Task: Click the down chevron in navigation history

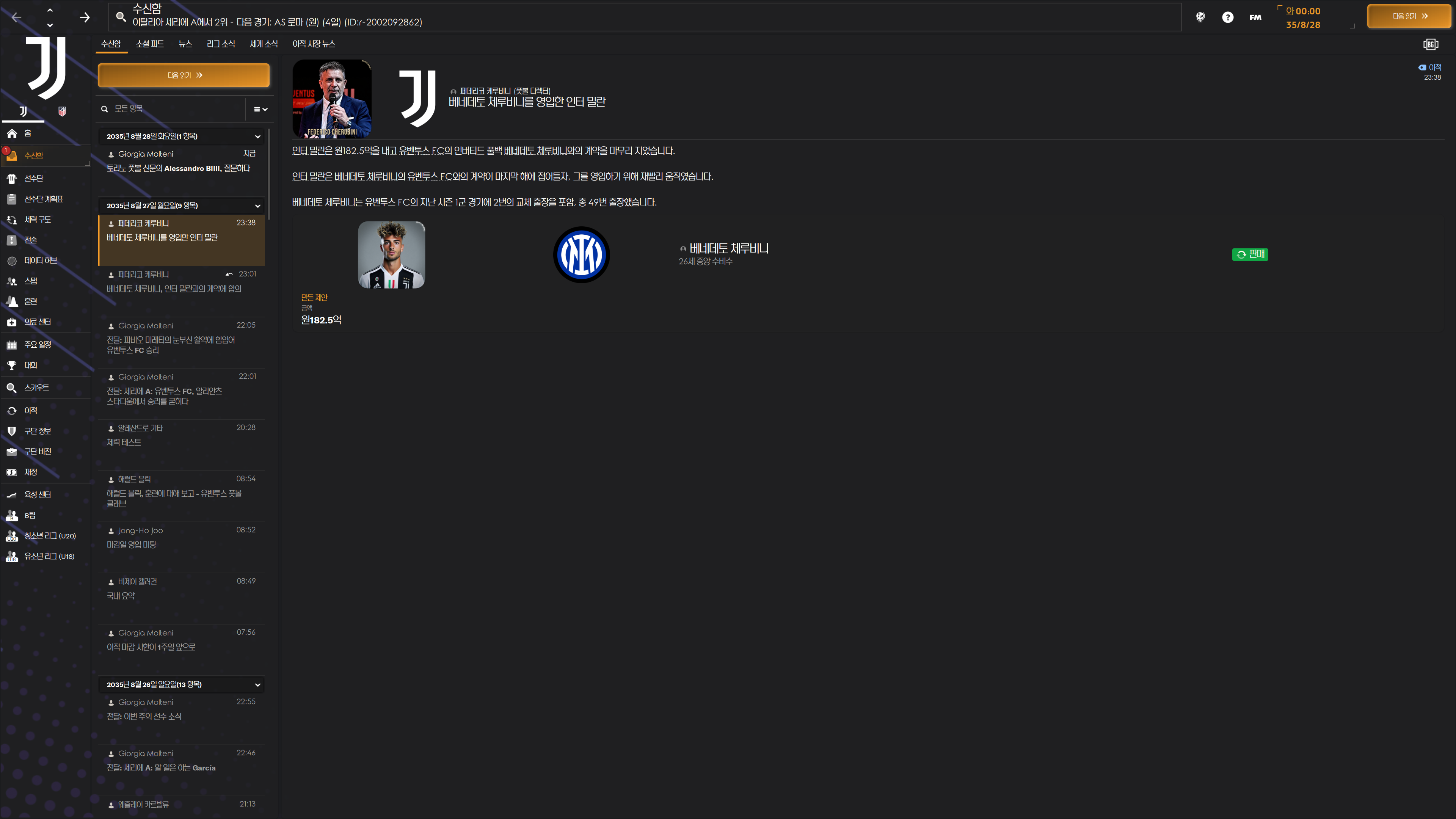Action: tap(50, 25)
